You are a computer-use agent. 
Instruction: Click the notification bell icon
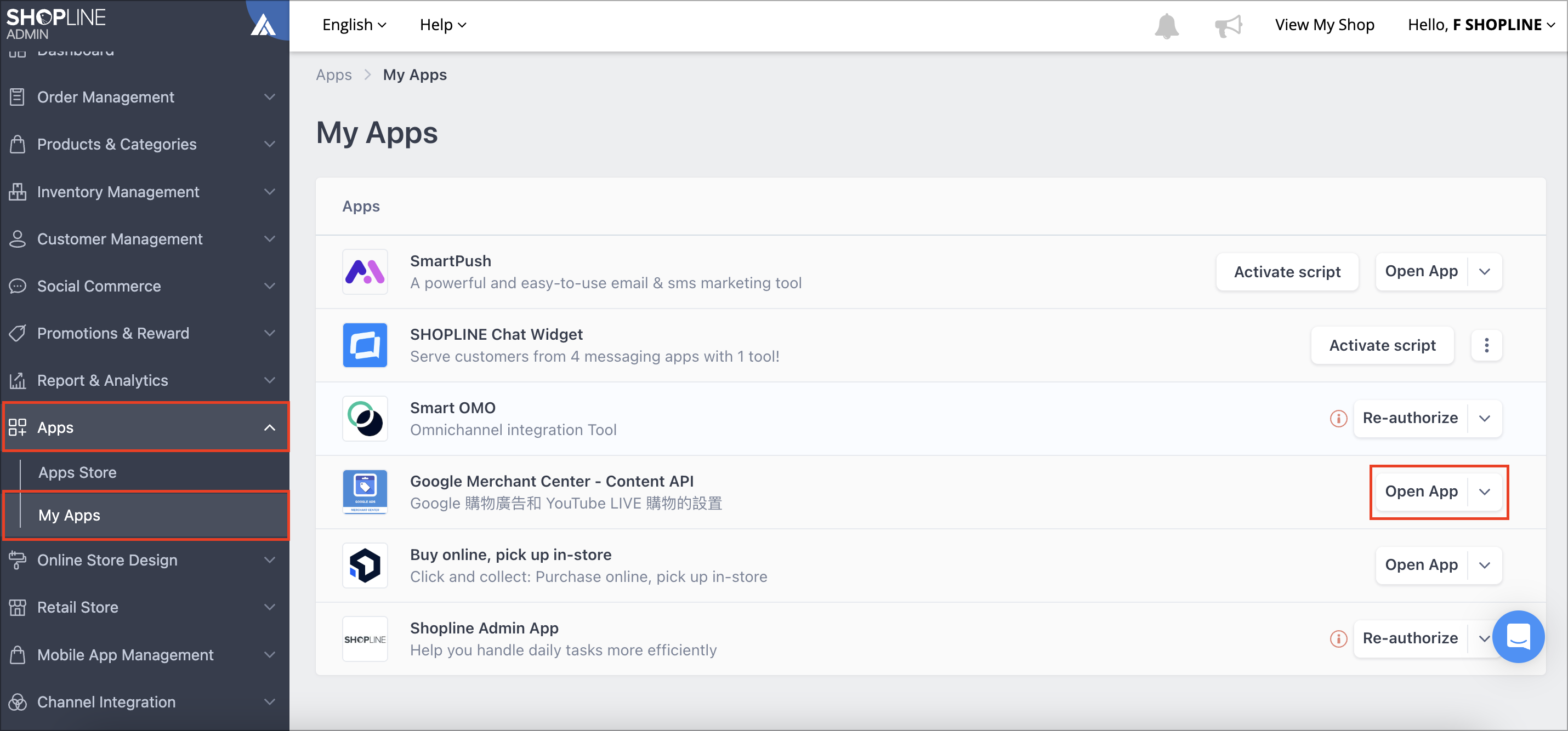pos(1166,26)
